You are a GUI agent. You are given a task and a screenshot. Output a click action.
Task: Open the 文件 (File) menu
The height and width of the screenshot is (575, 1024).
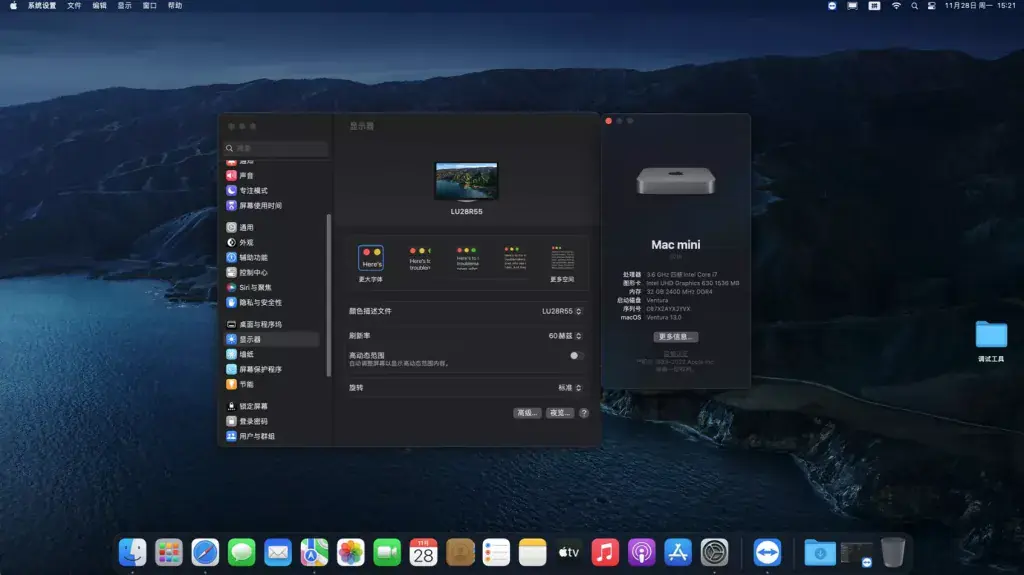coord(74,6)
